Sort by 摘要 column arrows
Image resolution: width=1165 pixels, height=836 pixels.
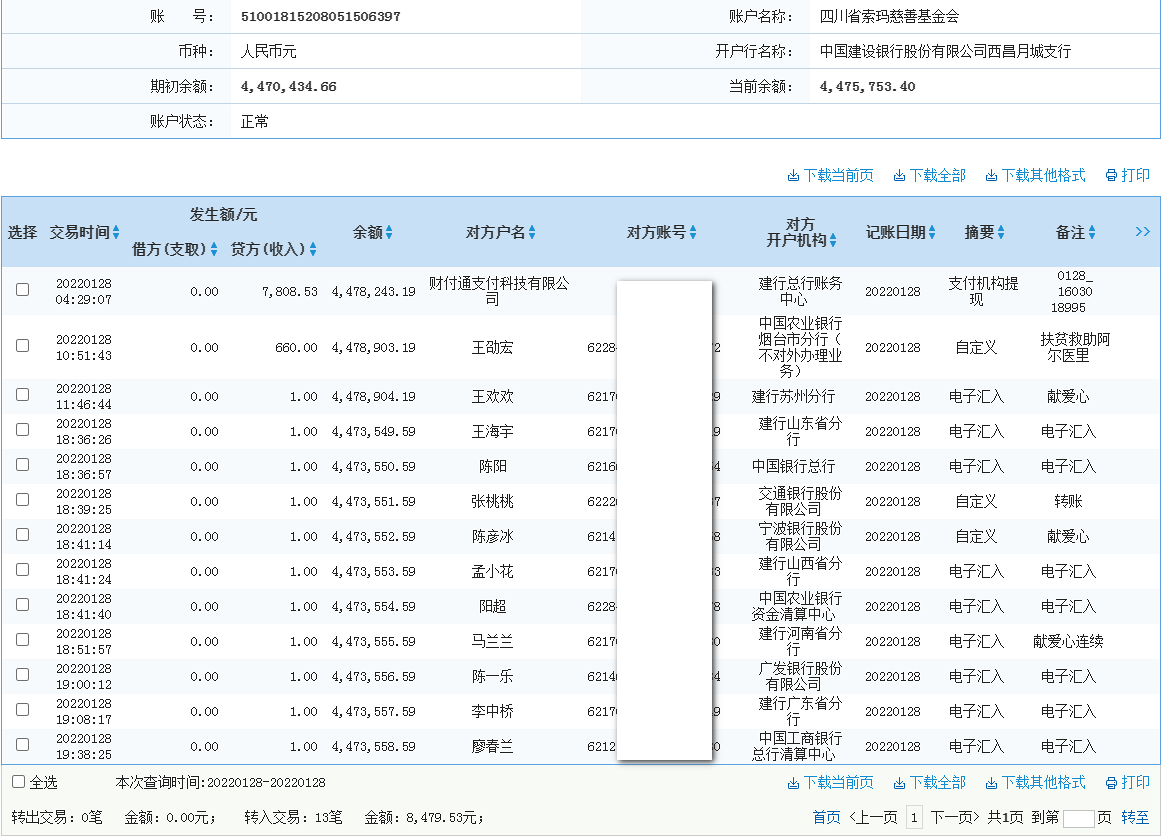click(1001, 233)
